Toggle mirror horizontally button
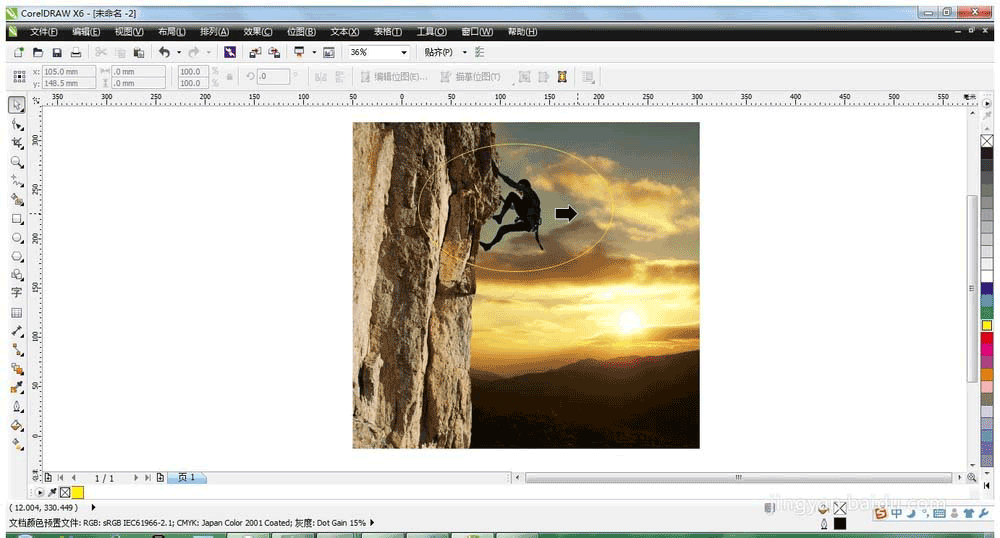 [x=321, y=77]
